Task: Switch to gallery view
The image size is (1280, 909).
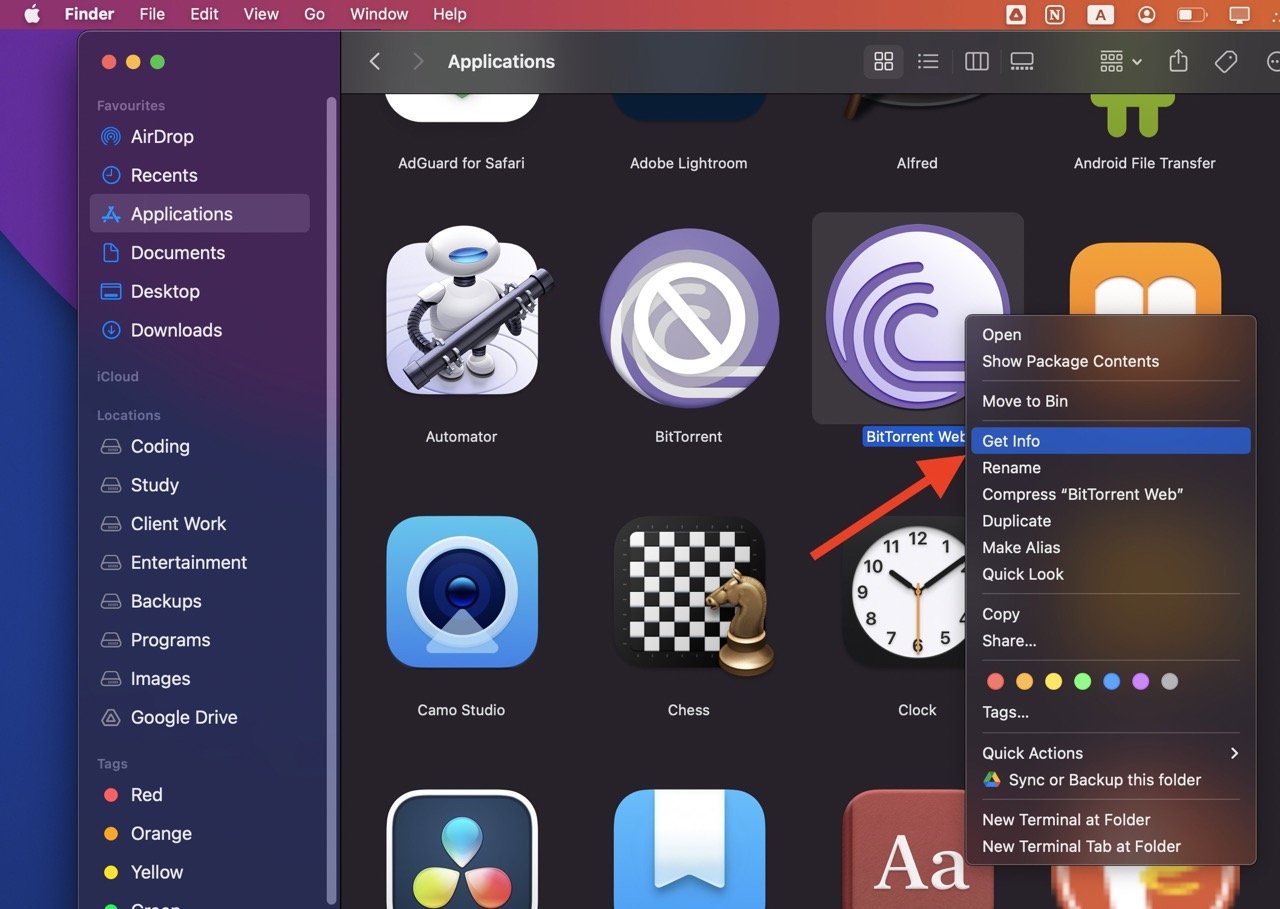Action: 1022,62
